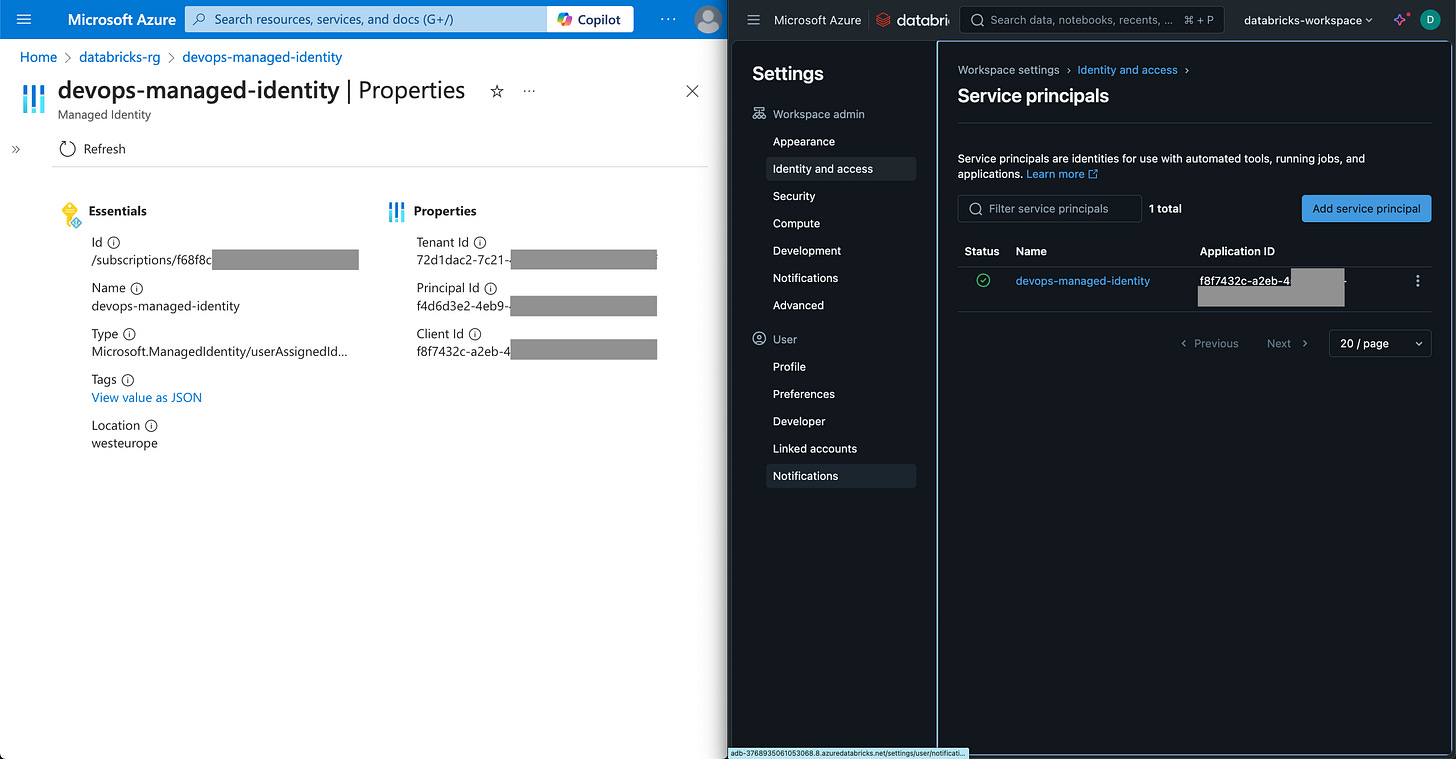Open the Azure portal hamburger menu
The height and width of the screenshot is (759, 1456).
click(x=24, y=19)
